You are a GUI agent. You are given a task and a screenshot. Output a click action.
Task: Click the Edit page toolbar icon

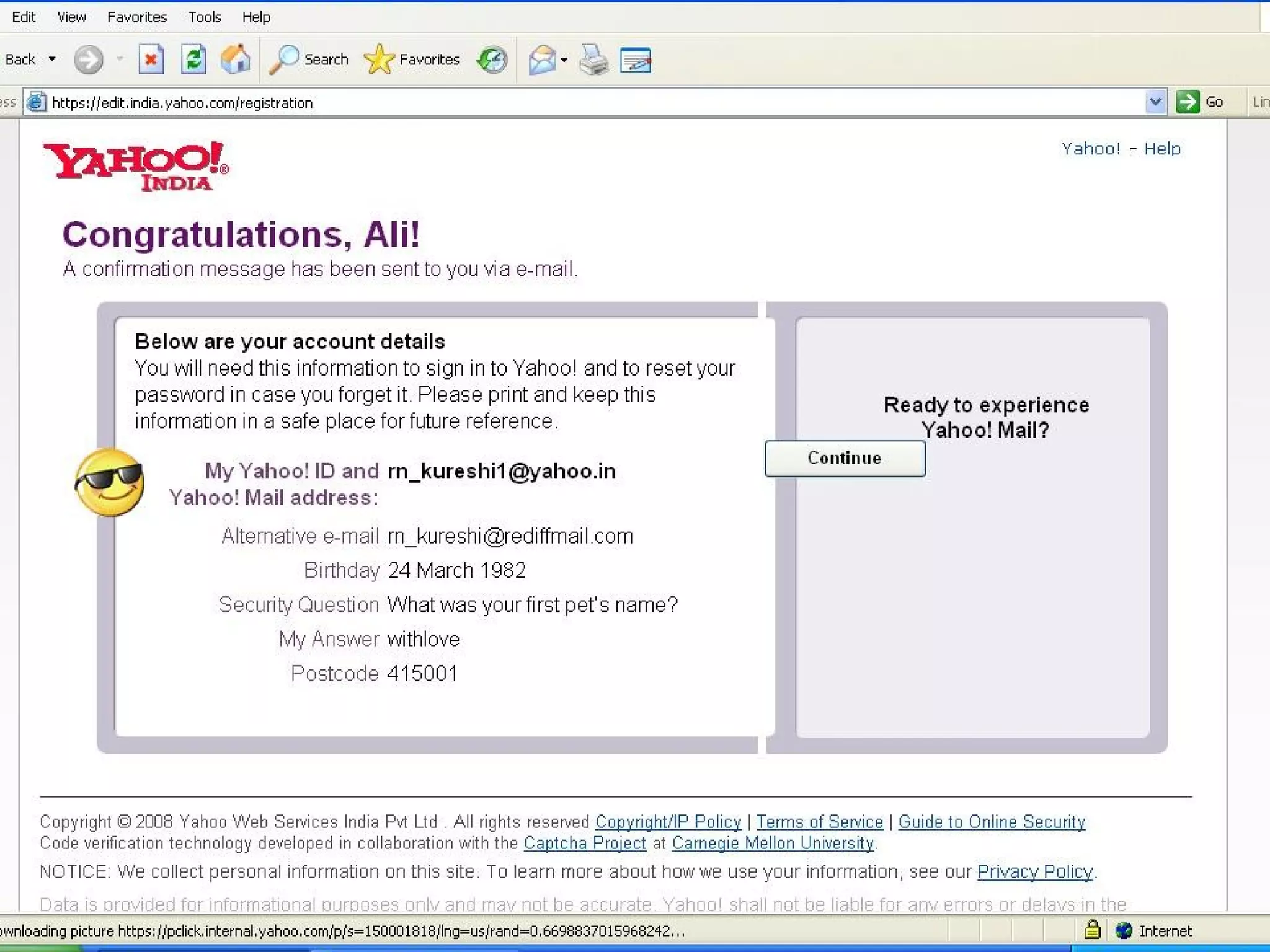pos(636,60)
